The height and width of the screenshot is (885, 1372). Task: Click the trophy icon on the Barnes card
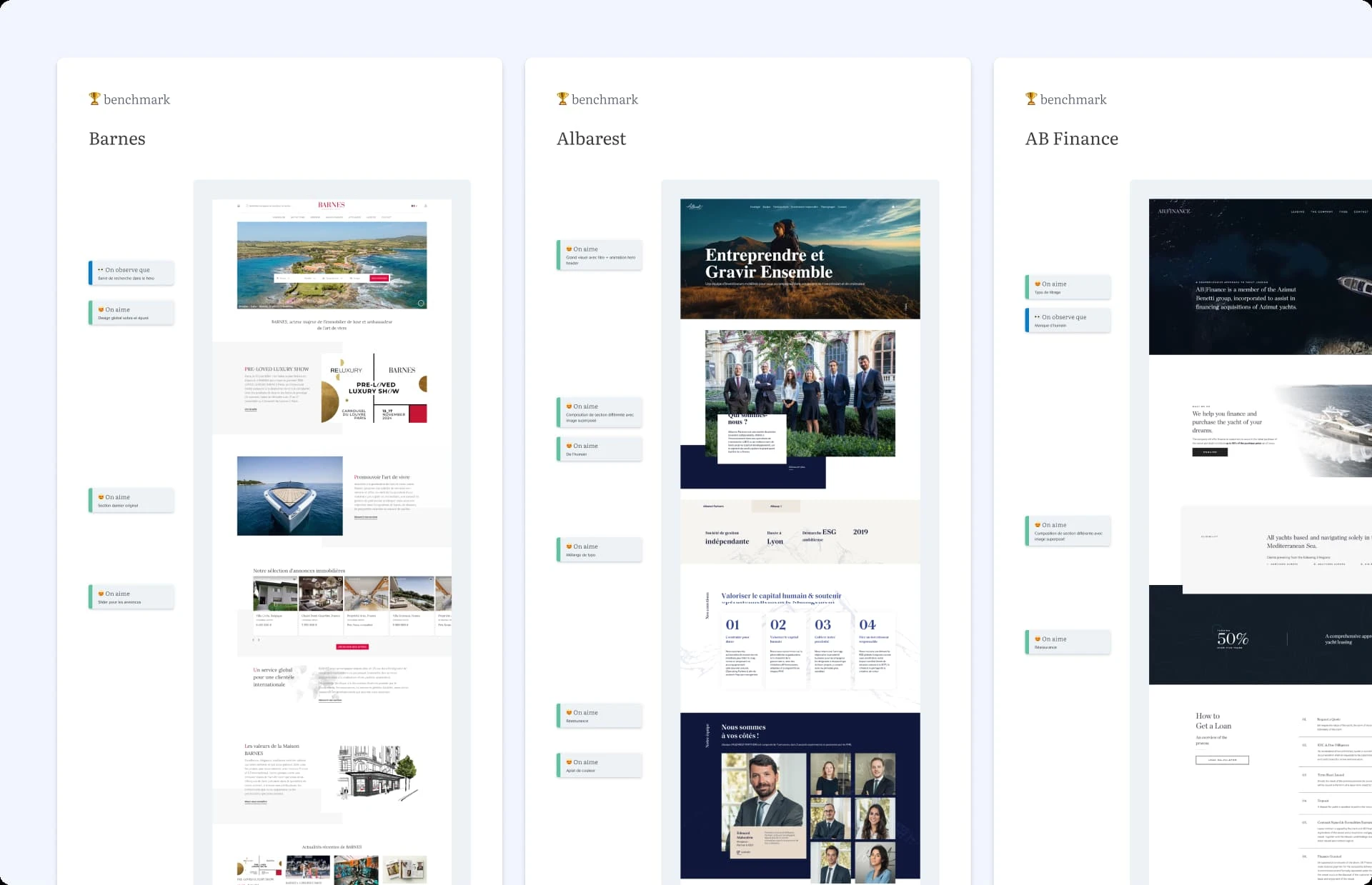click(94, 99)
